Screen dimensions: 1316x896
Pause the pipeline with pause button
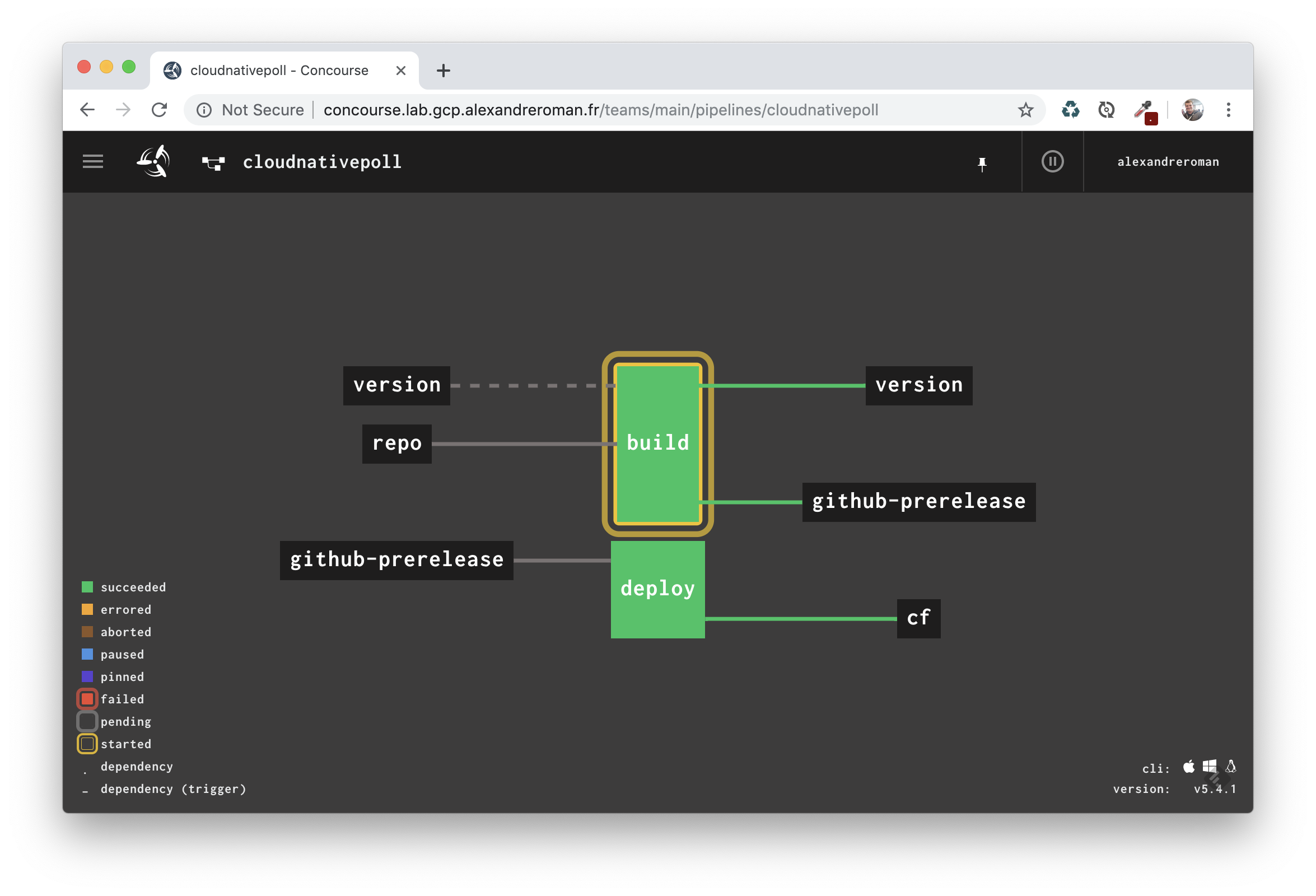[x=1052, y=162]
